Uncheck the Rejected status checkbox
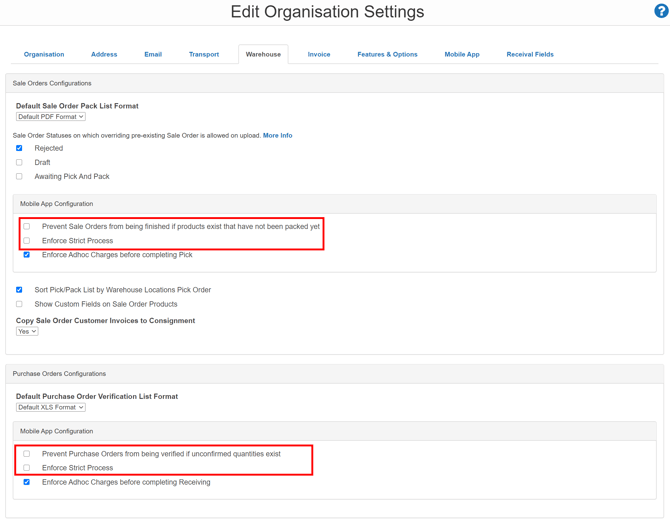 pyautogui.click(x=19, y=148)
